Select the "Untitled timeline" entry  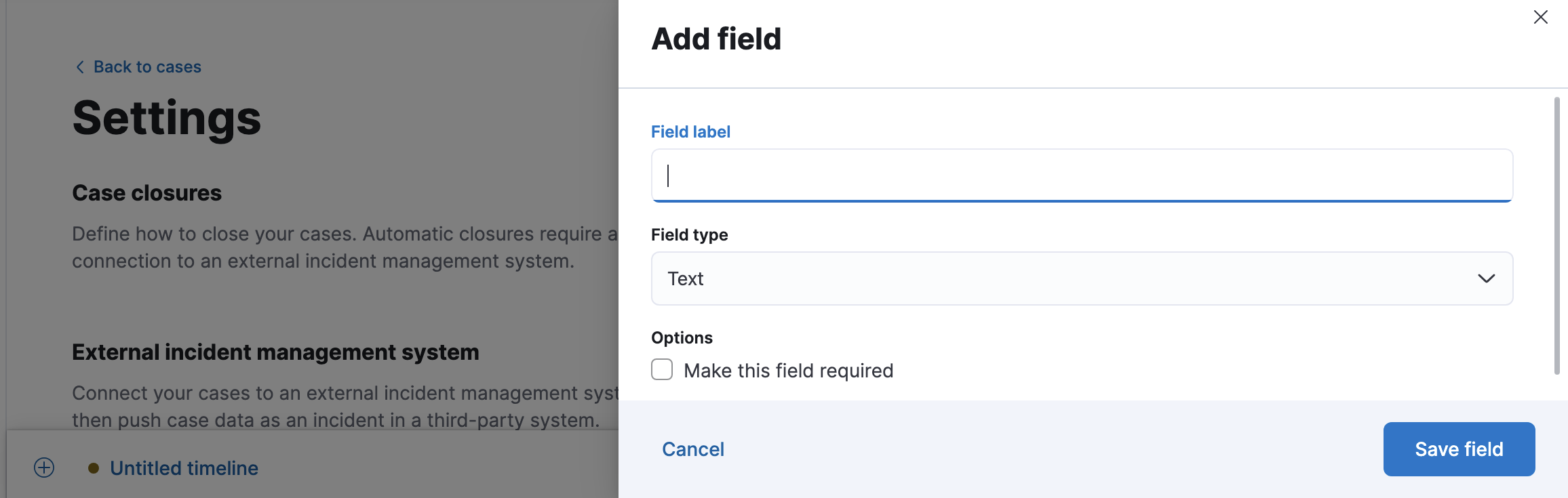click(x=184, y=468)
